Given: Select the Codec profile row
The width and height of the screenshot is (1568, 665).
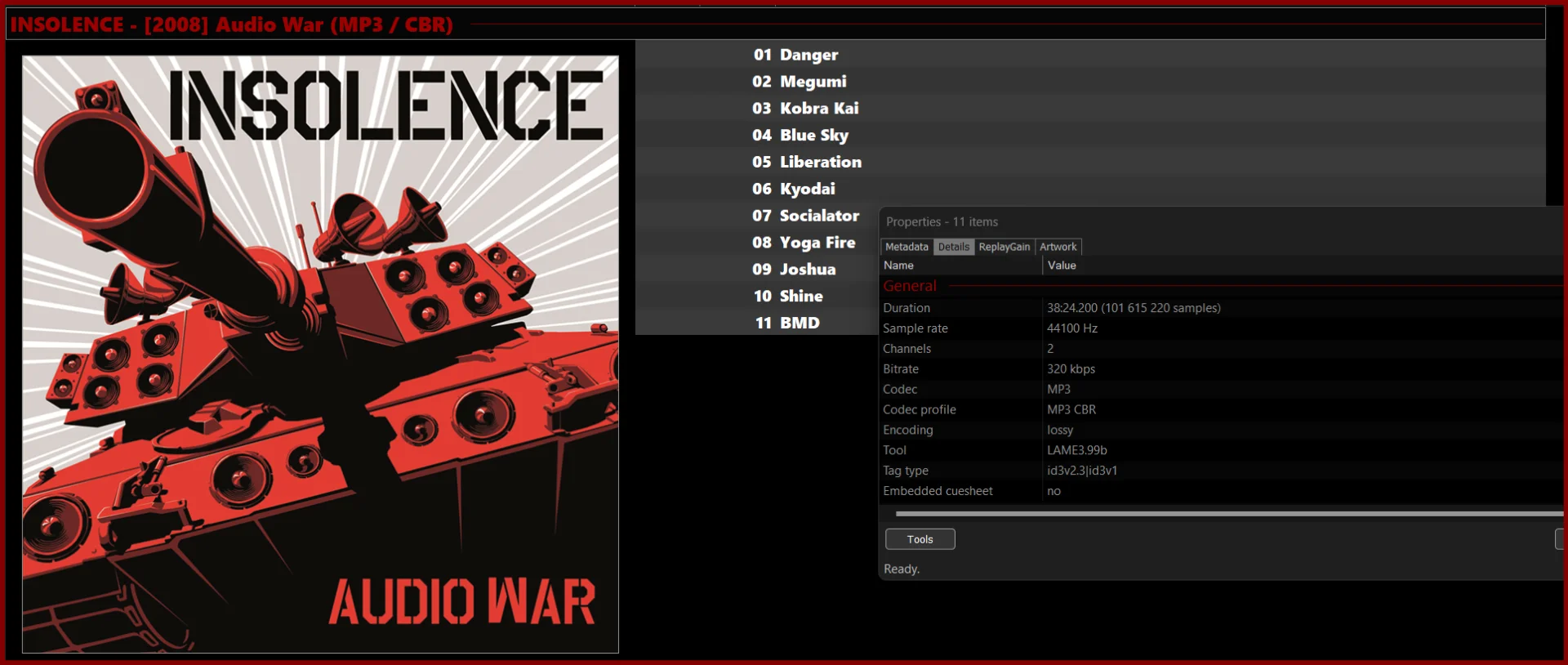Looking at the screenshot, I should pos(1222,409).
